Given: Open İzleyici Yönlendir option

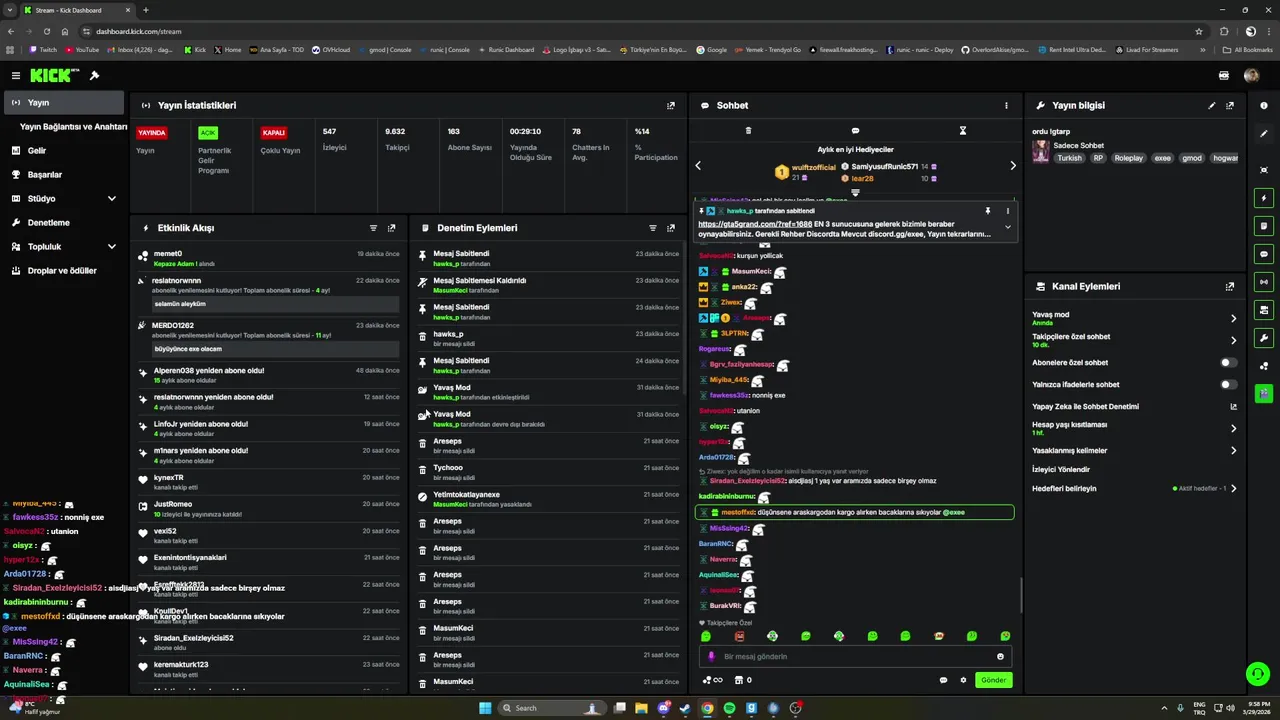Looking at the screenshot, I should [x=1061, y=469].
